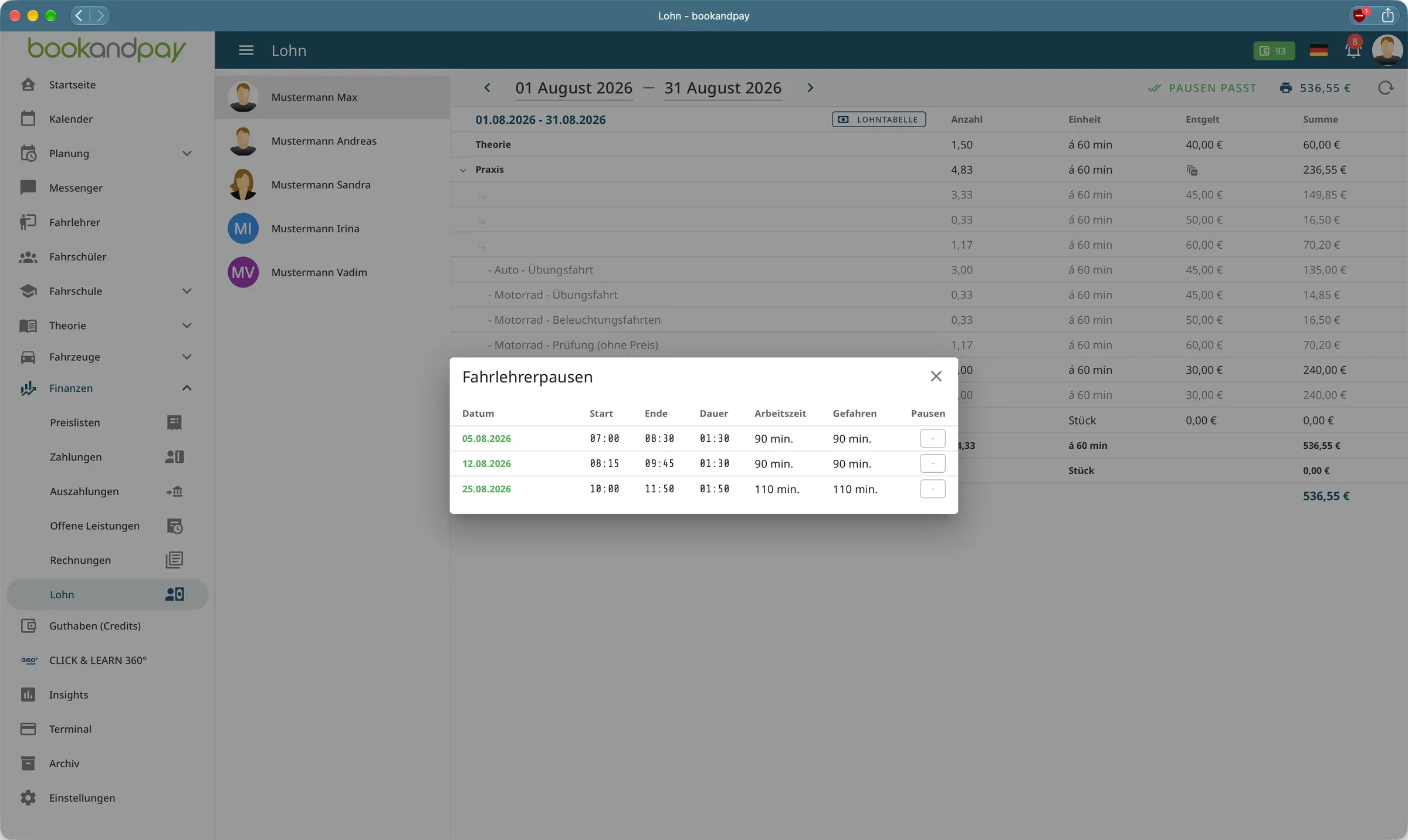Open the LOHNTABELLE button
This screenshot has width=1408, height=840.
coord(879,119)
